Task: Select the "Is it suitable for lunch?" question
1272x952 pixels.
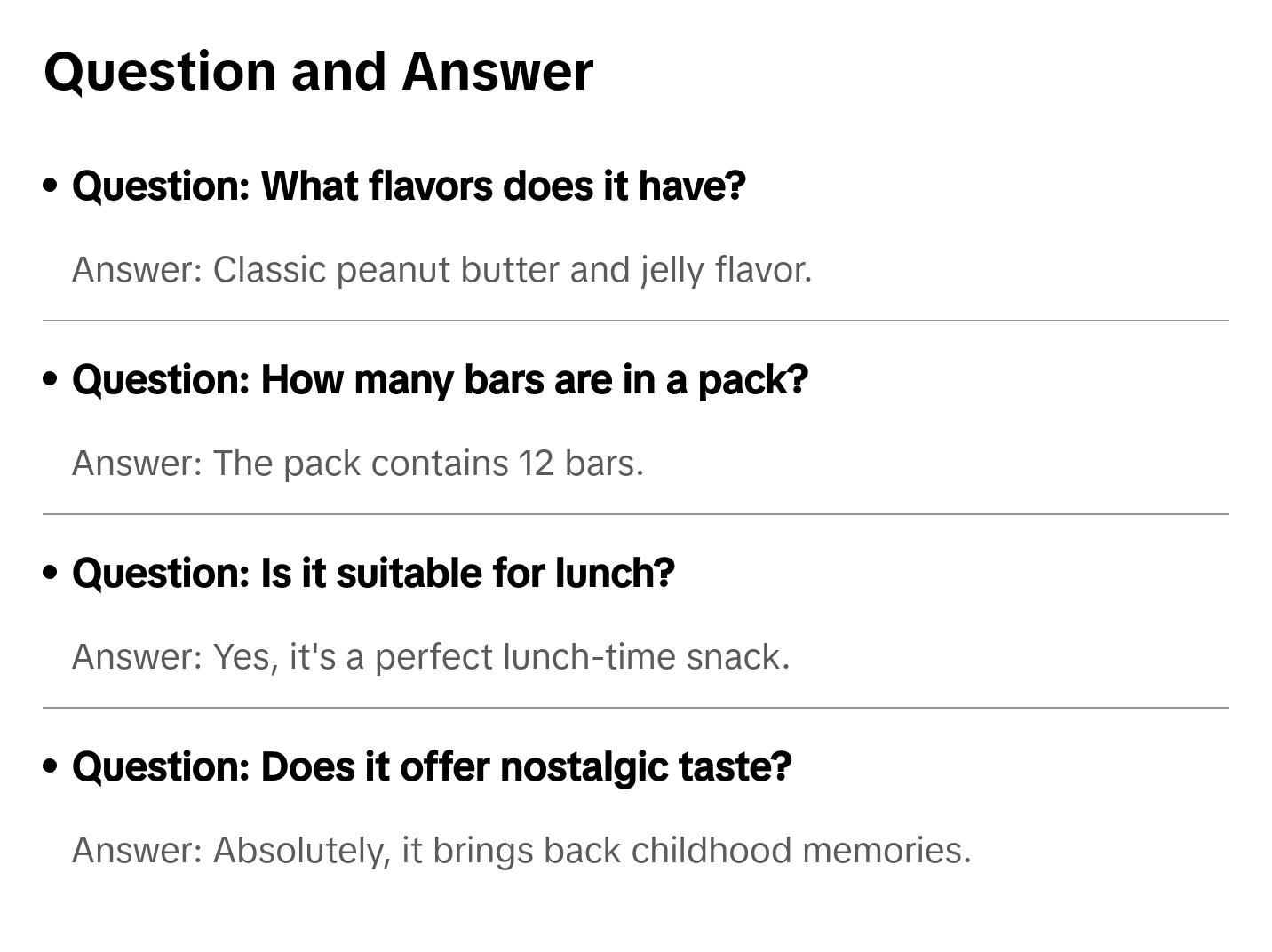Action: [x=373, y=574]
